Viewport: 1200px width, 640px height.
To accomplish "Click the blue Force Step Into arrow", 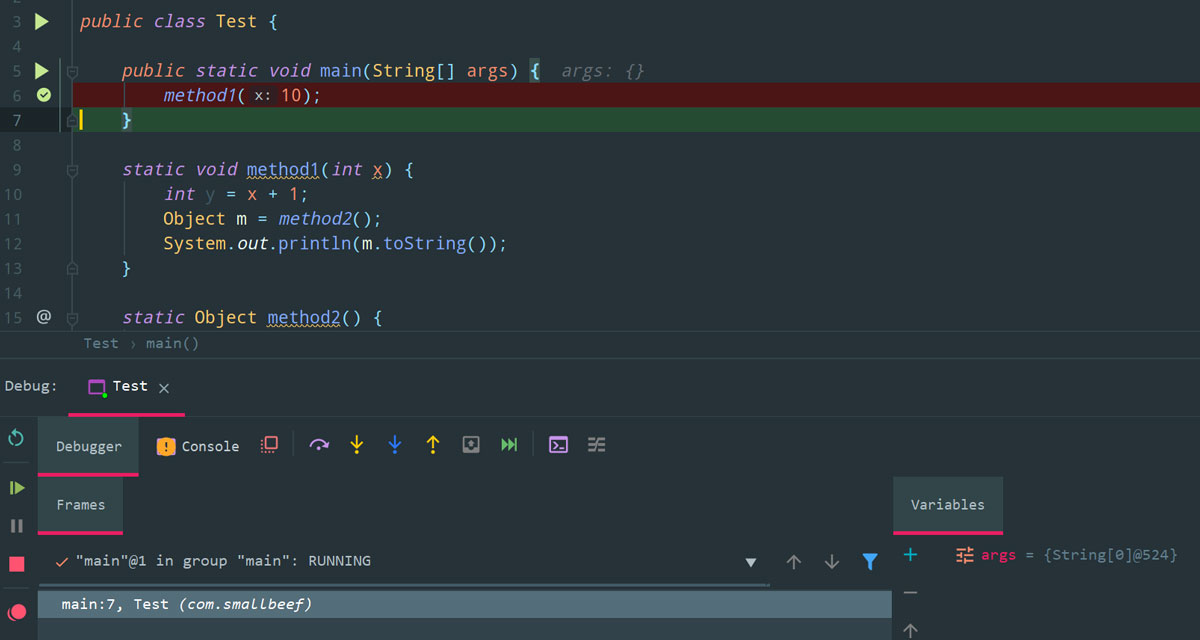I will tap(394, 445).
